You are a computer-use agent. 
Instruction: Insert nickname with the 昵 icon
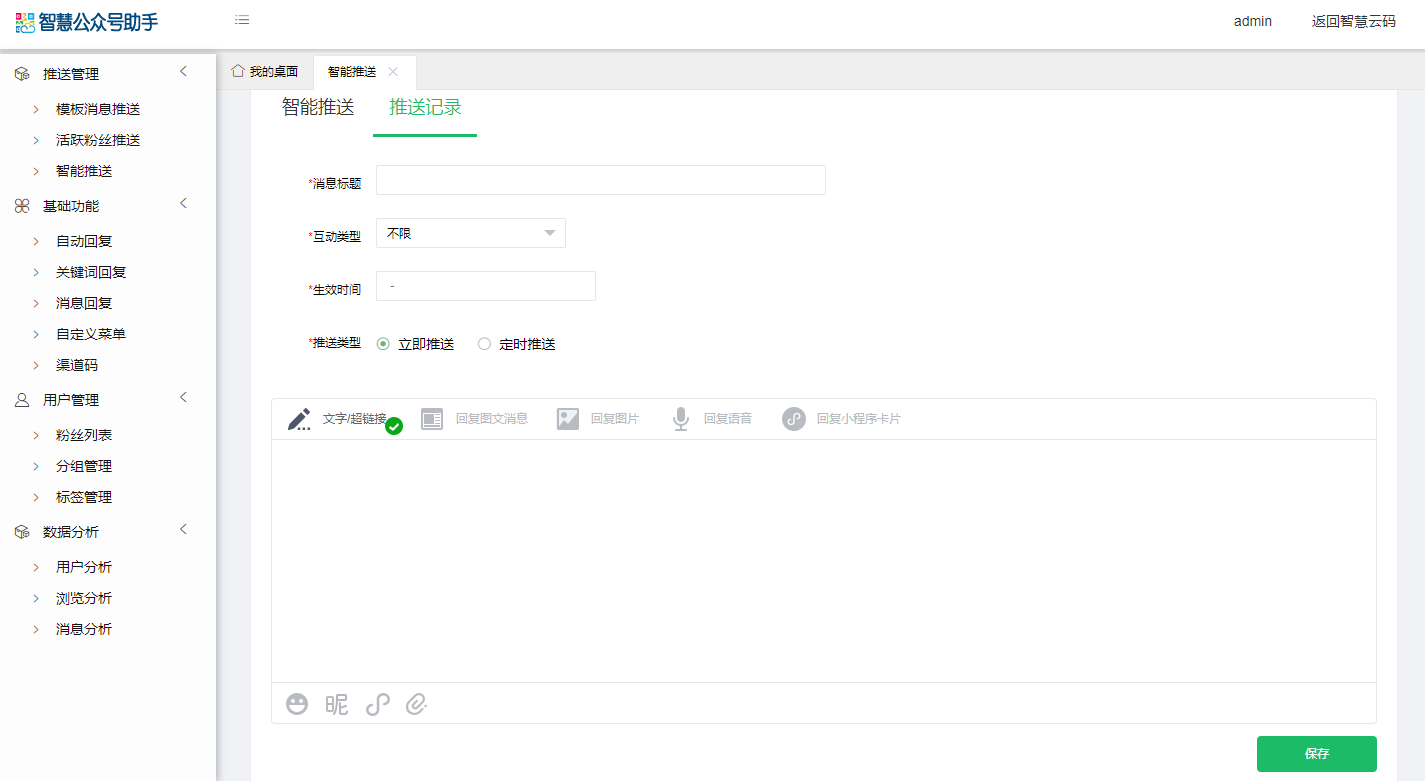click(x=337, y=704)
